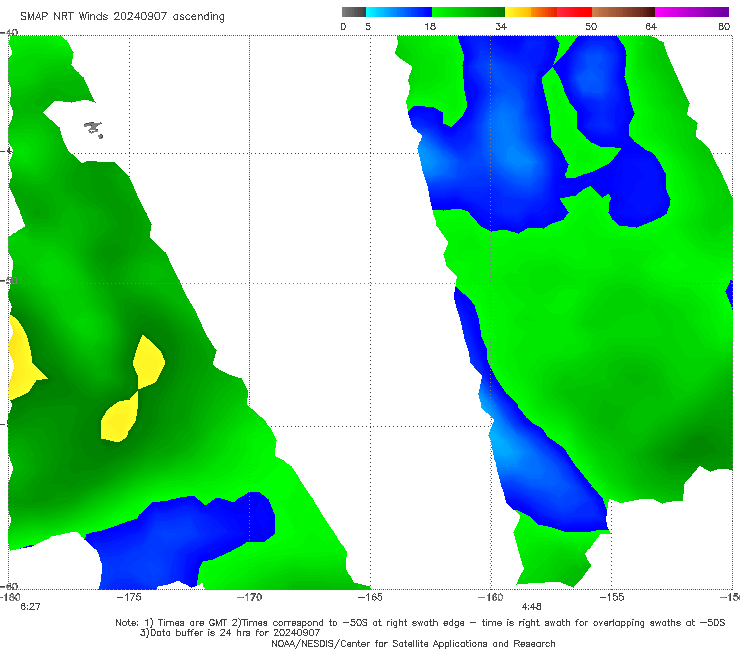Click the '-180' longitude axis label
This screenshot has width=740, height=650.
tap(10, 597)
